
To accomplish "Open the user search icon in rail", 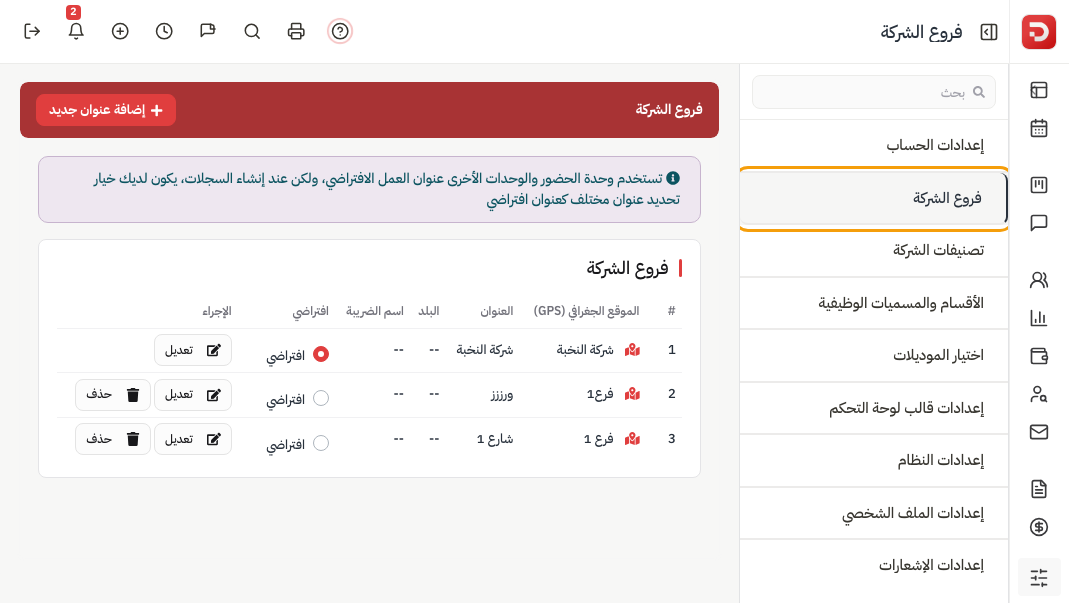I will (1038, 394).
